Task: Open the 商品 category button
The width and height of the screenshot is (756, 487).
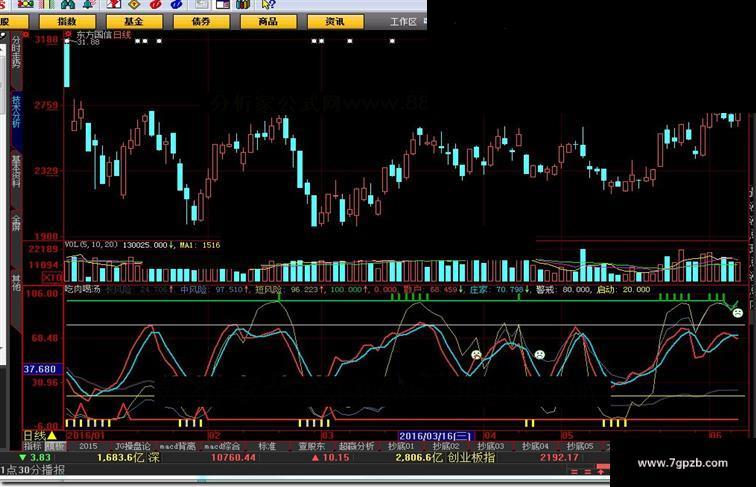Action: (x=268, y=21)
